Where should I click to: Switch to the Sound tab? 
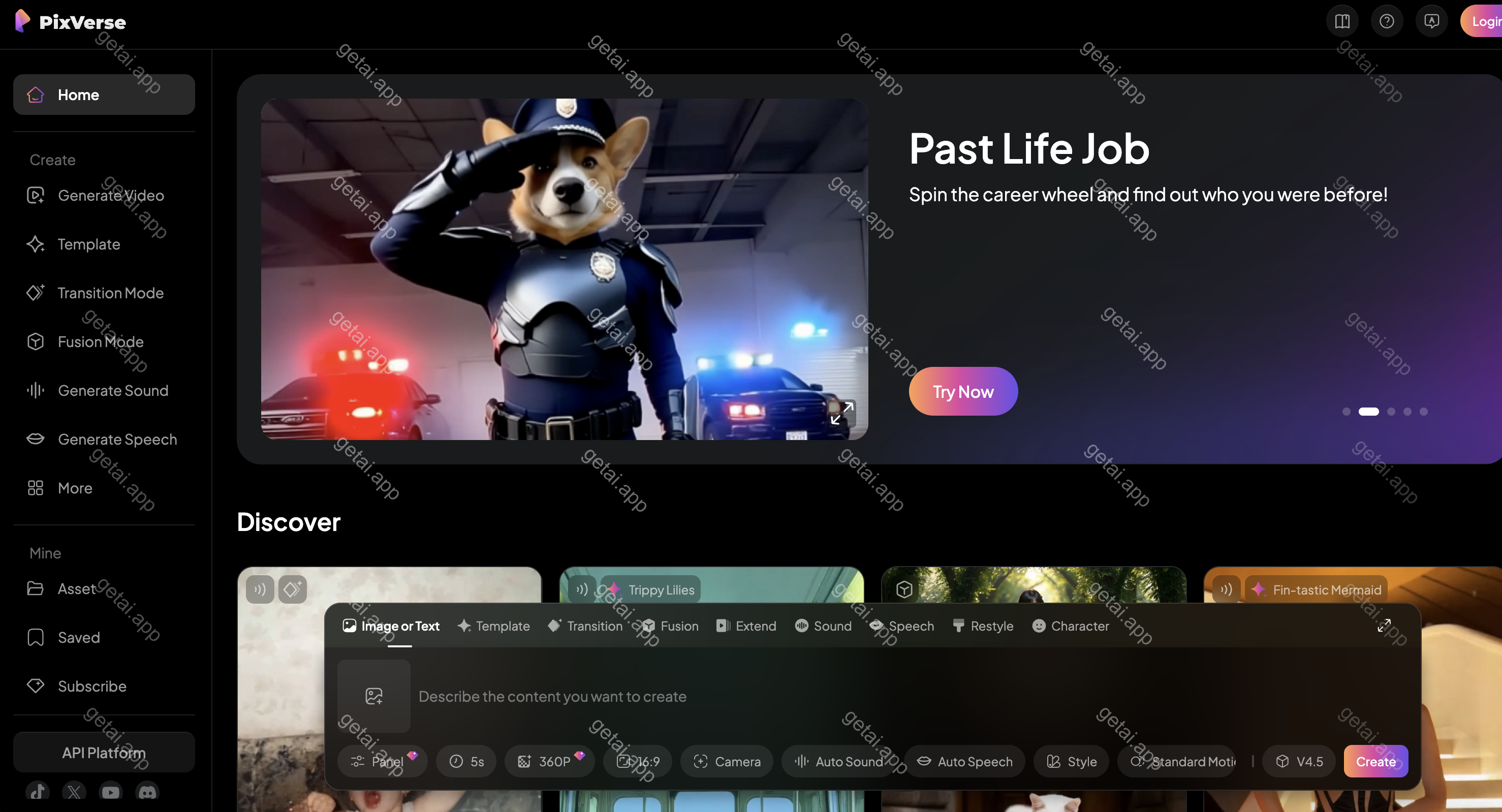pos(823,626)
